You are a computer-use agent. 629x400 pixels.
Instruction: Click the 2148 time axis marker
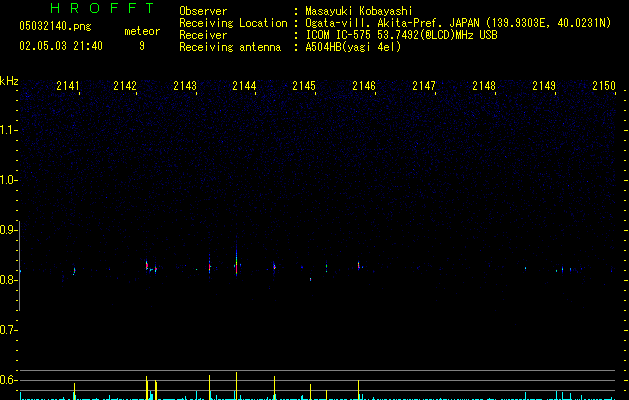point(484,85)
